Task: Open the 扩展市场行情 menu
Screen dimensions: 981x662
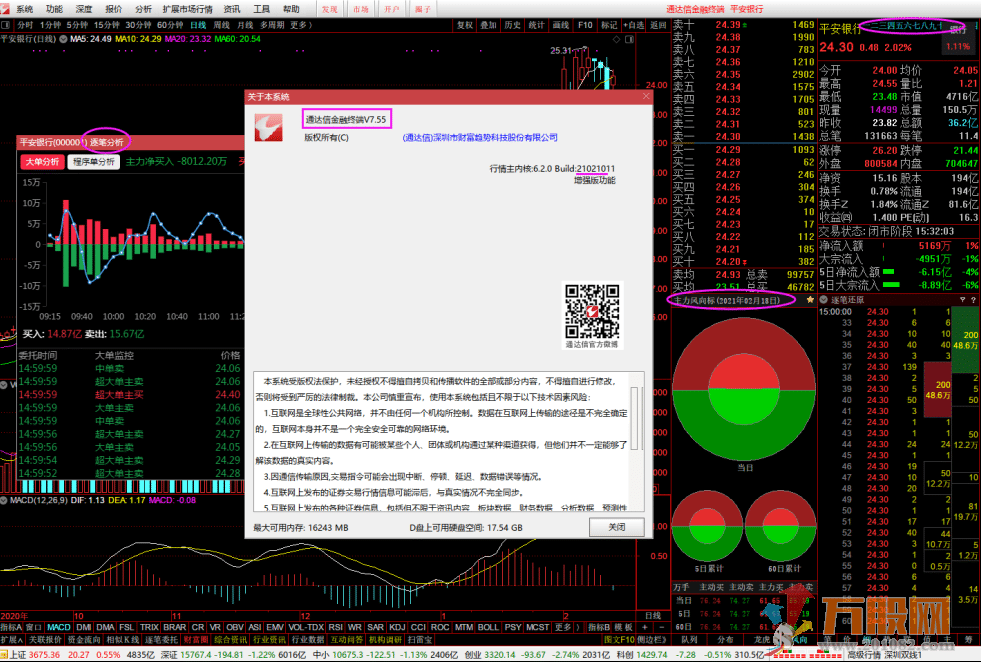Action: (188, 9)
